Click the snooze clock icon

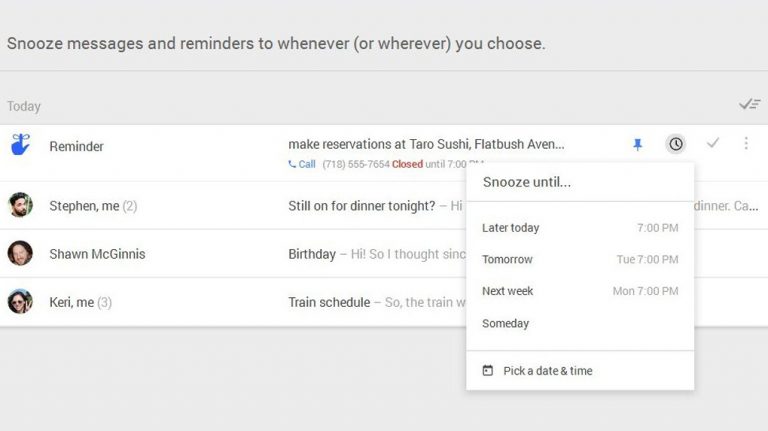676,144
